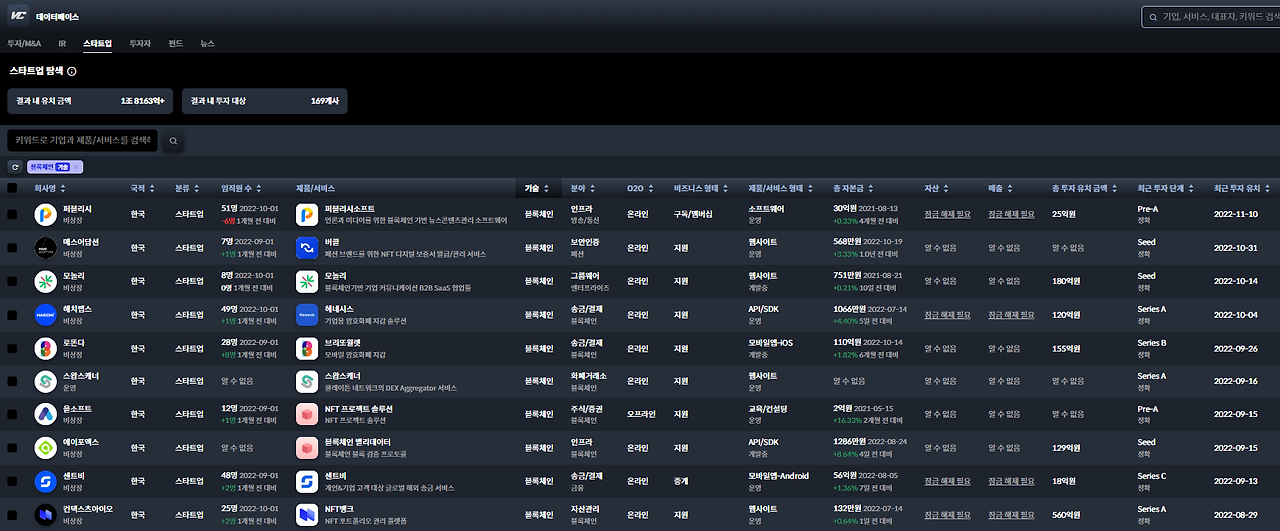Reset filters with the refresh icon

[x=15, y=167]
